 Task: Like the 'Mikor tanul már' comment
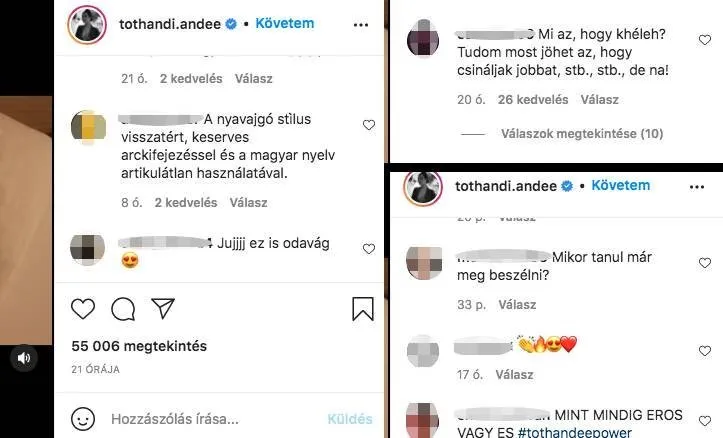[705, 263]
